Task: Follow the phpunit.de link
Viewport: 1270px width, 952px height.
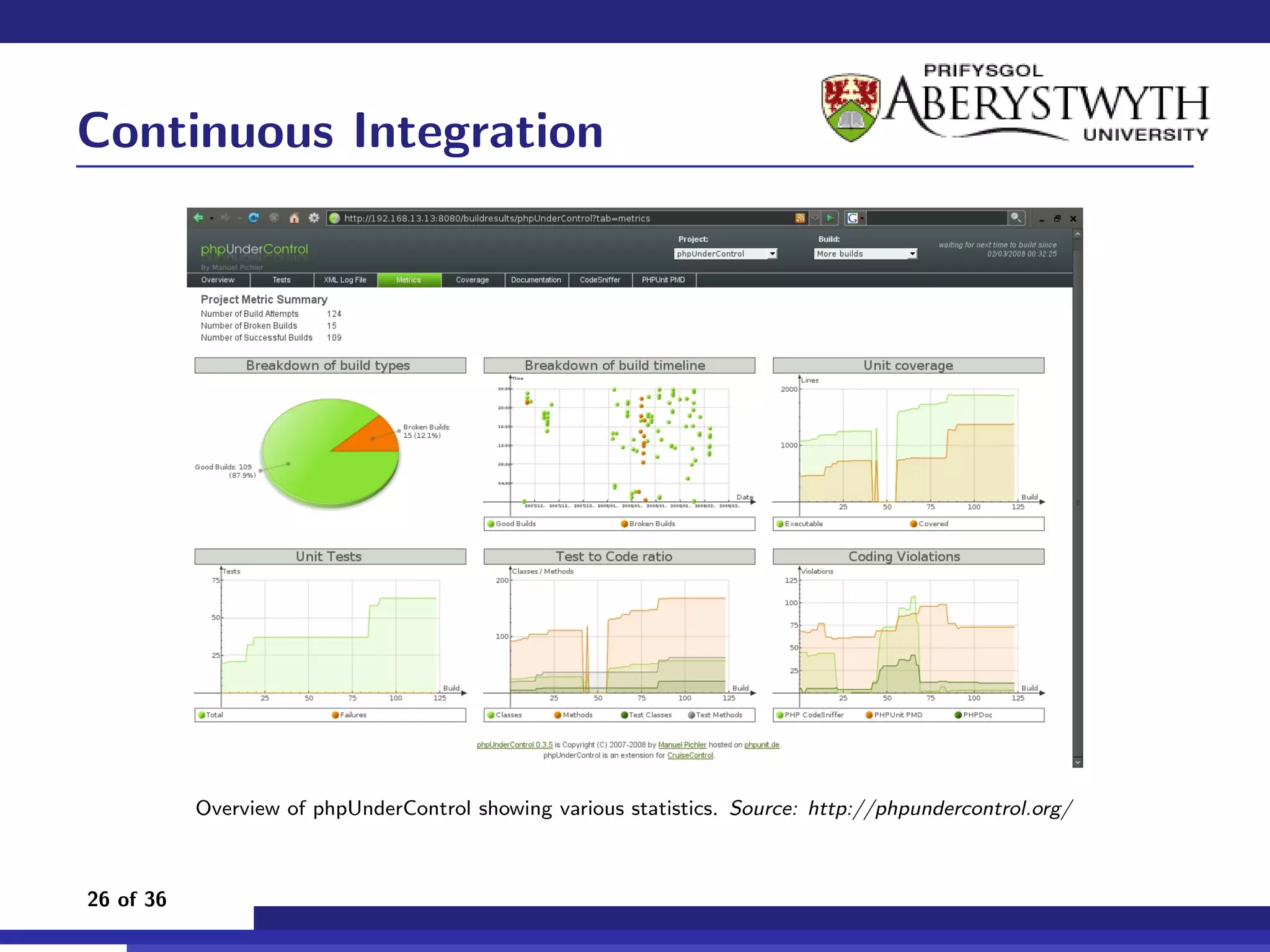Action: click(762, 745)
